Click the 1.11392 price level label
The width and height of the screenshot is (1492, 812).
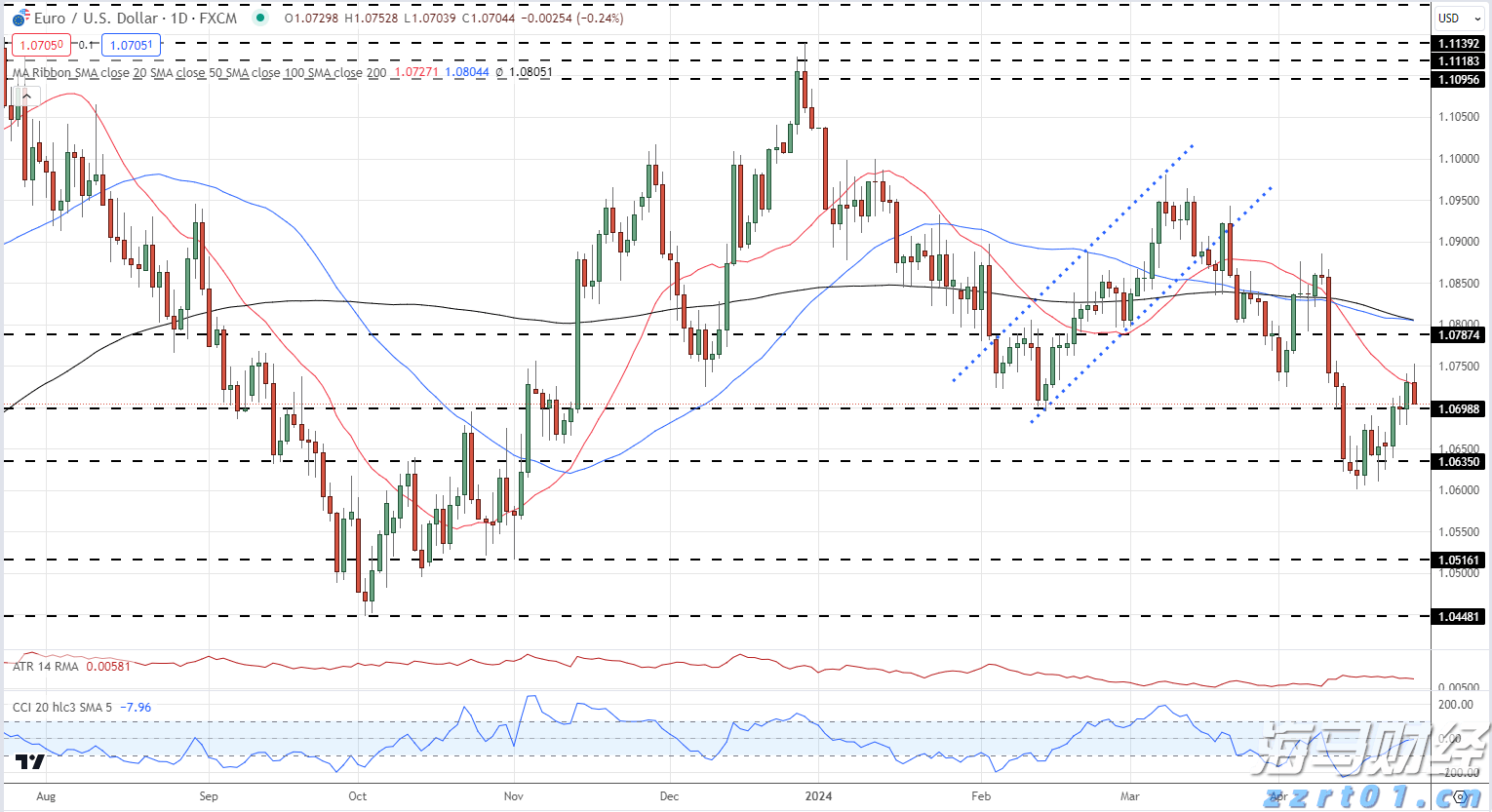click(1459, 44)
